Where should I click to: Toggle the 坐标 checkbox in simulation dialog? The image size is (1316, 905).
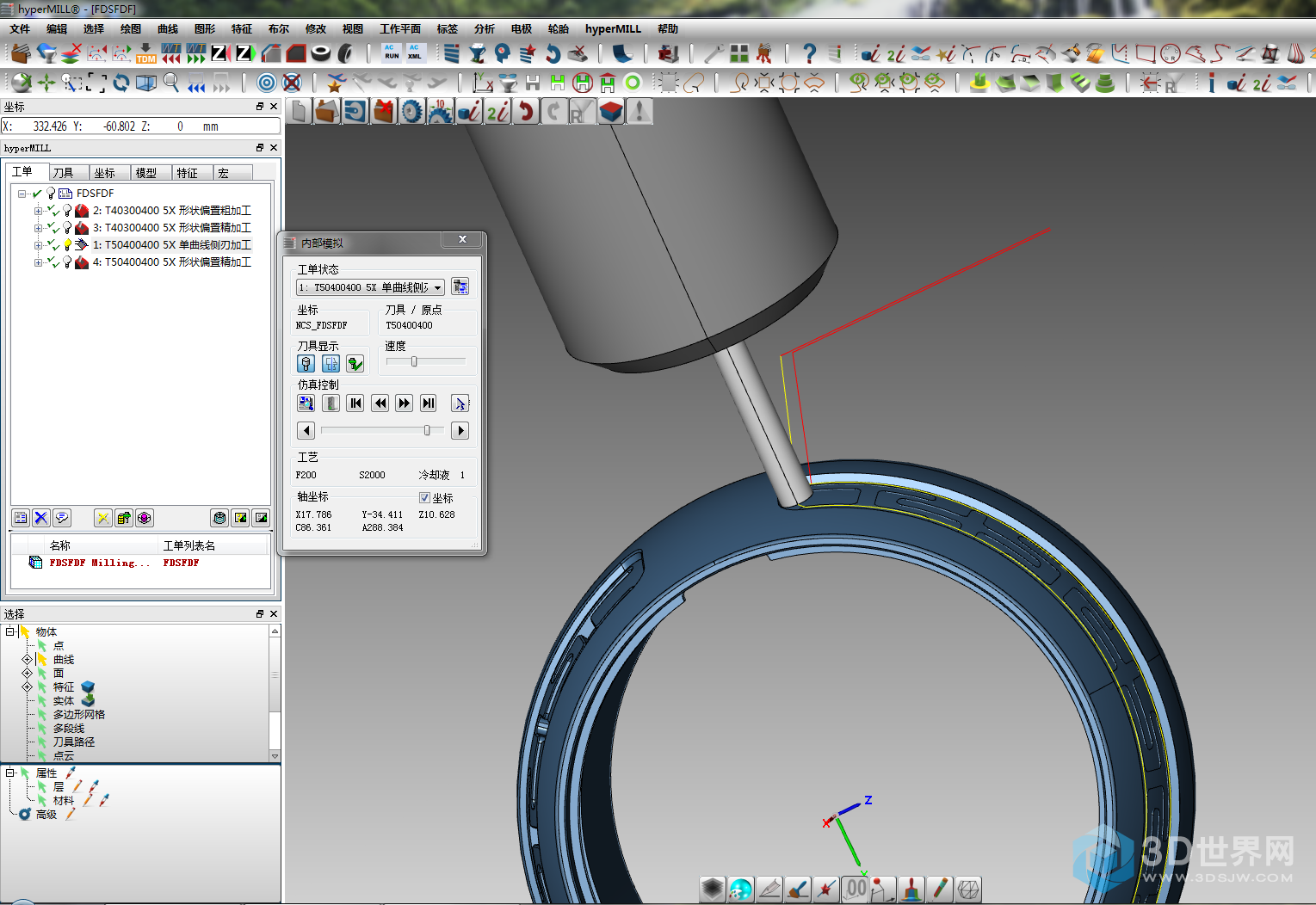[x=424, y=498]
